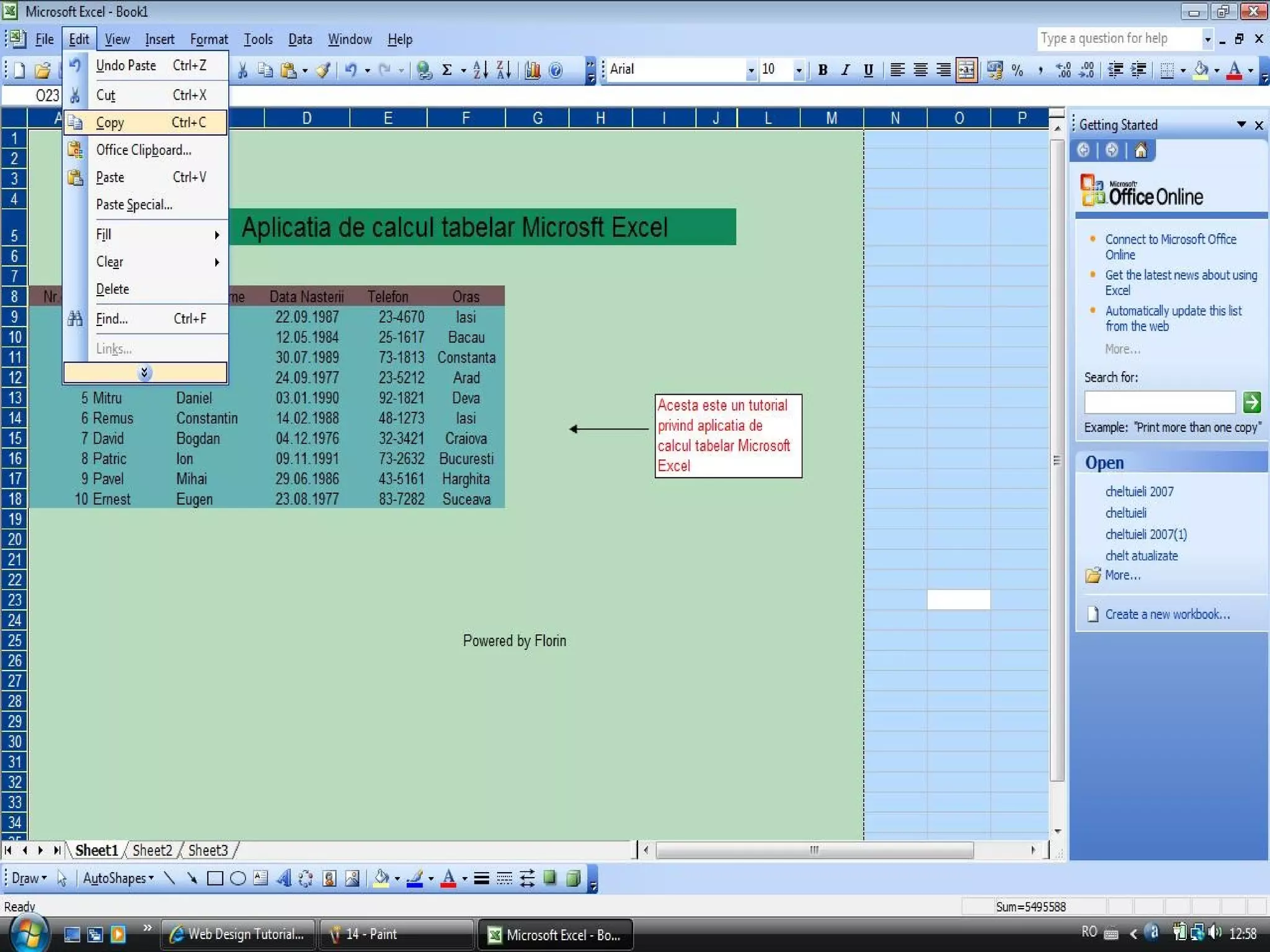Click the Insert WordArt icon

pyautogui.click(x=283, y=878)
